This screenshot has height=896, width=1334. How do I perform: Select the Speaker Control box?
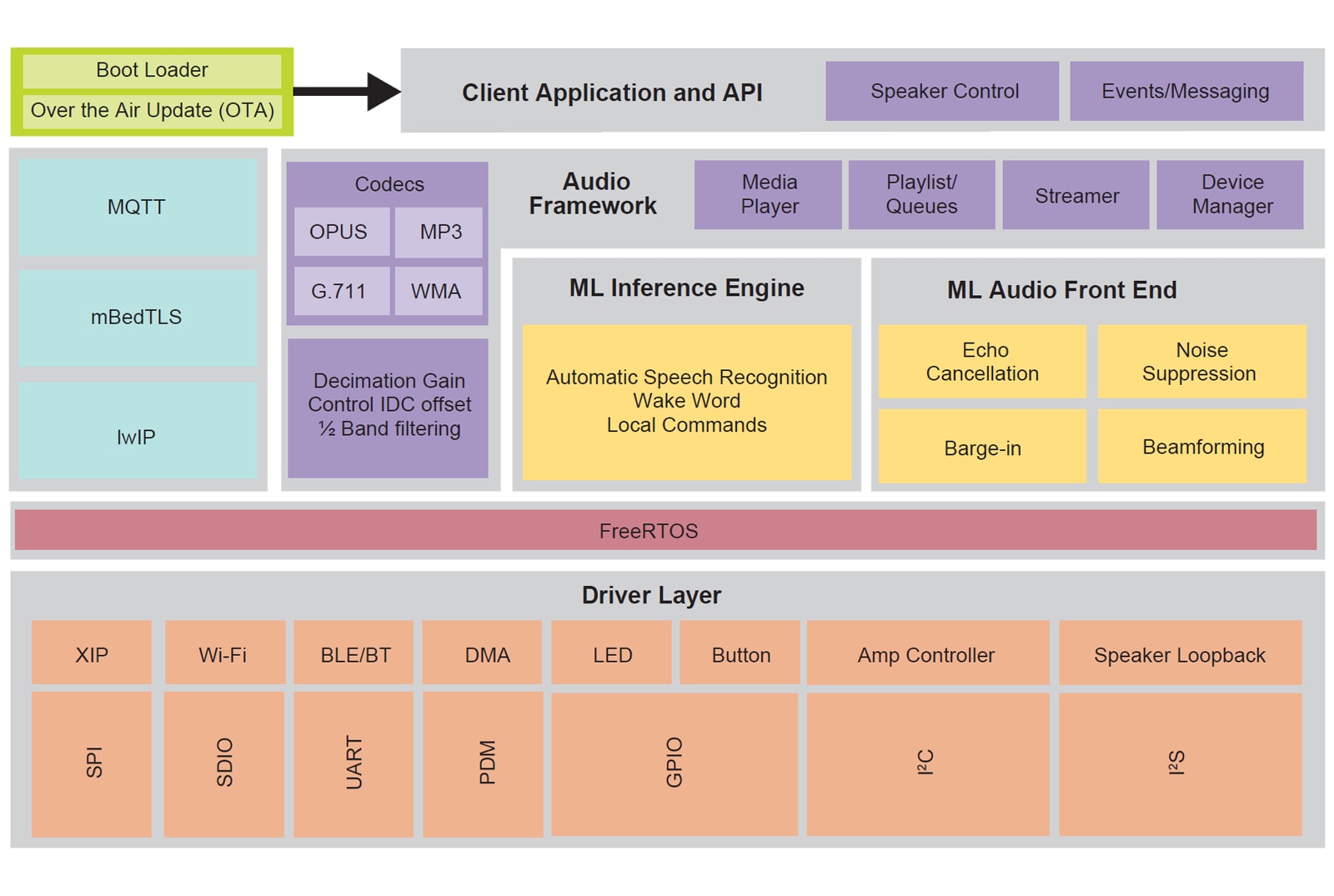(x=942, y=91)
